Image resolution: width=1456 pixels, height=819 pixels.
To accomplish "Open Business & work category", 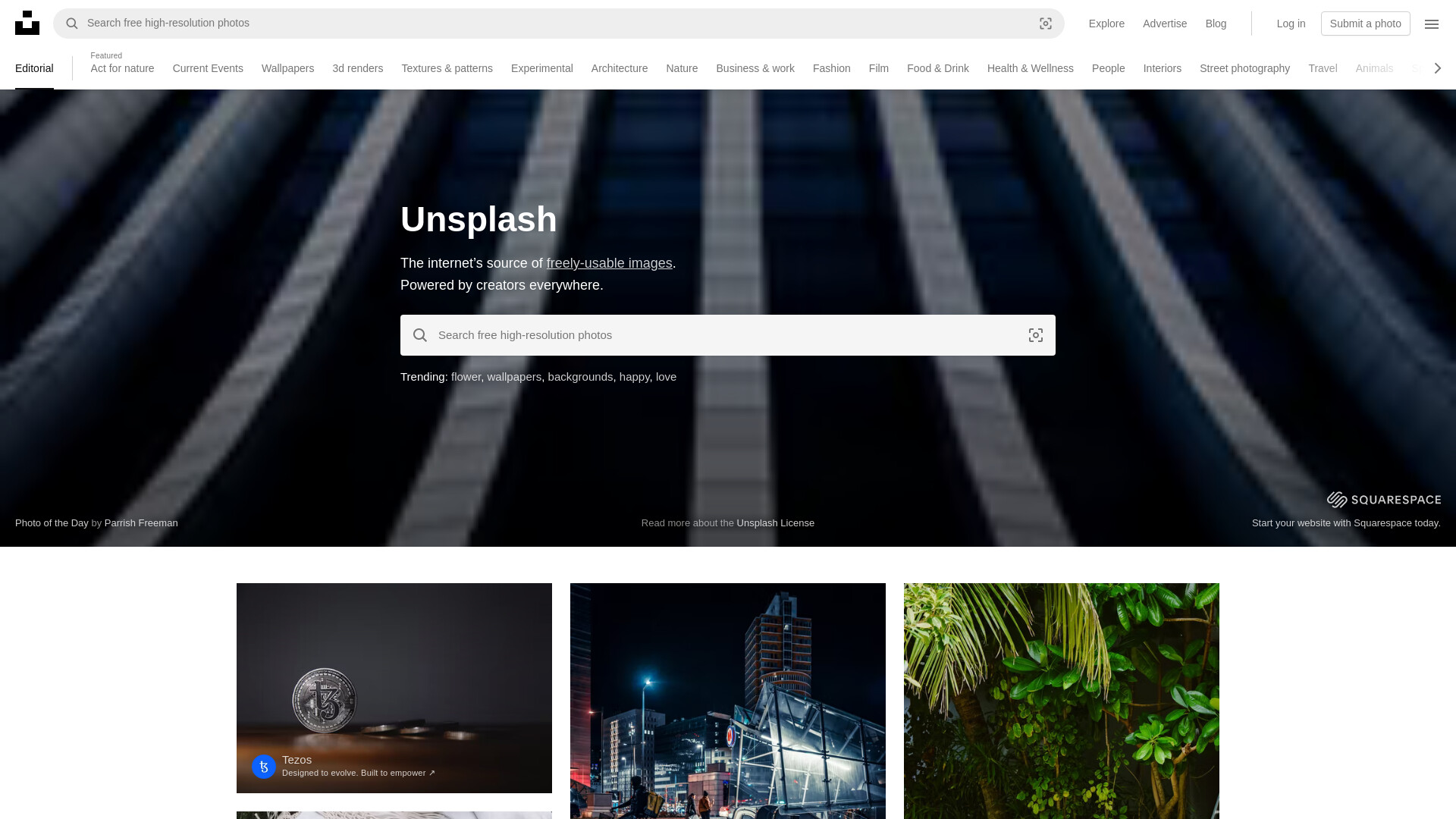I will pyautogui.click(x=755, y=68).
